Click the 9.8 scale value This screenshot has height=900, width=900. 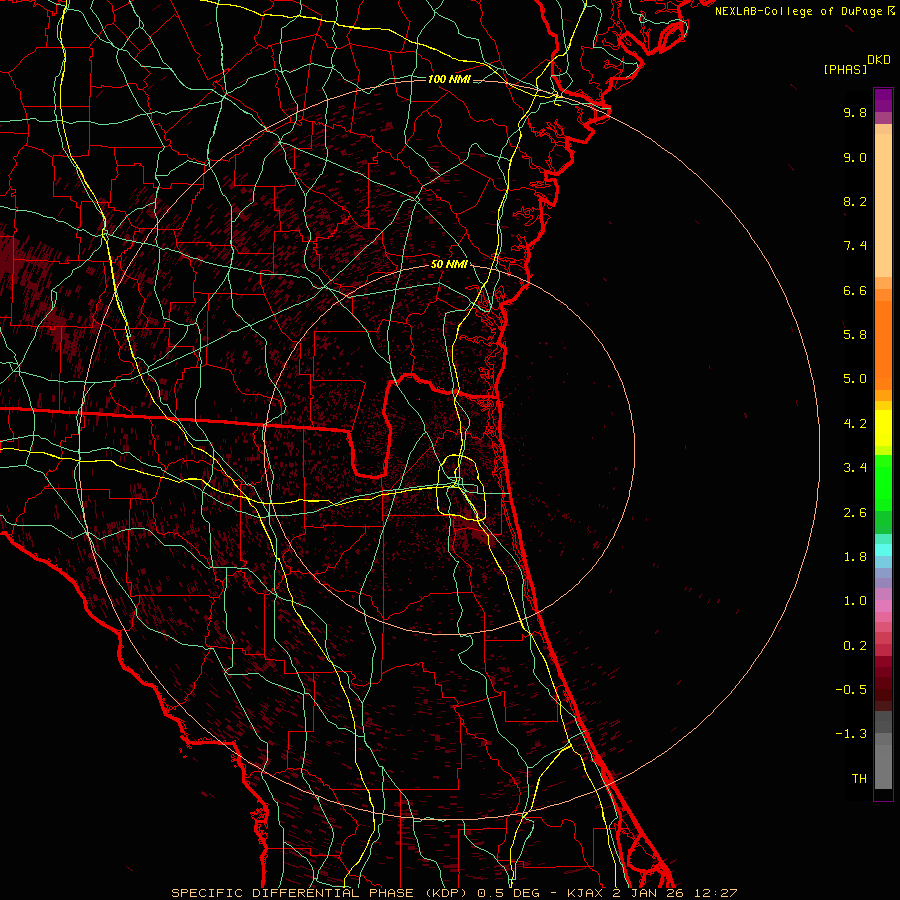tap(855, 112)
